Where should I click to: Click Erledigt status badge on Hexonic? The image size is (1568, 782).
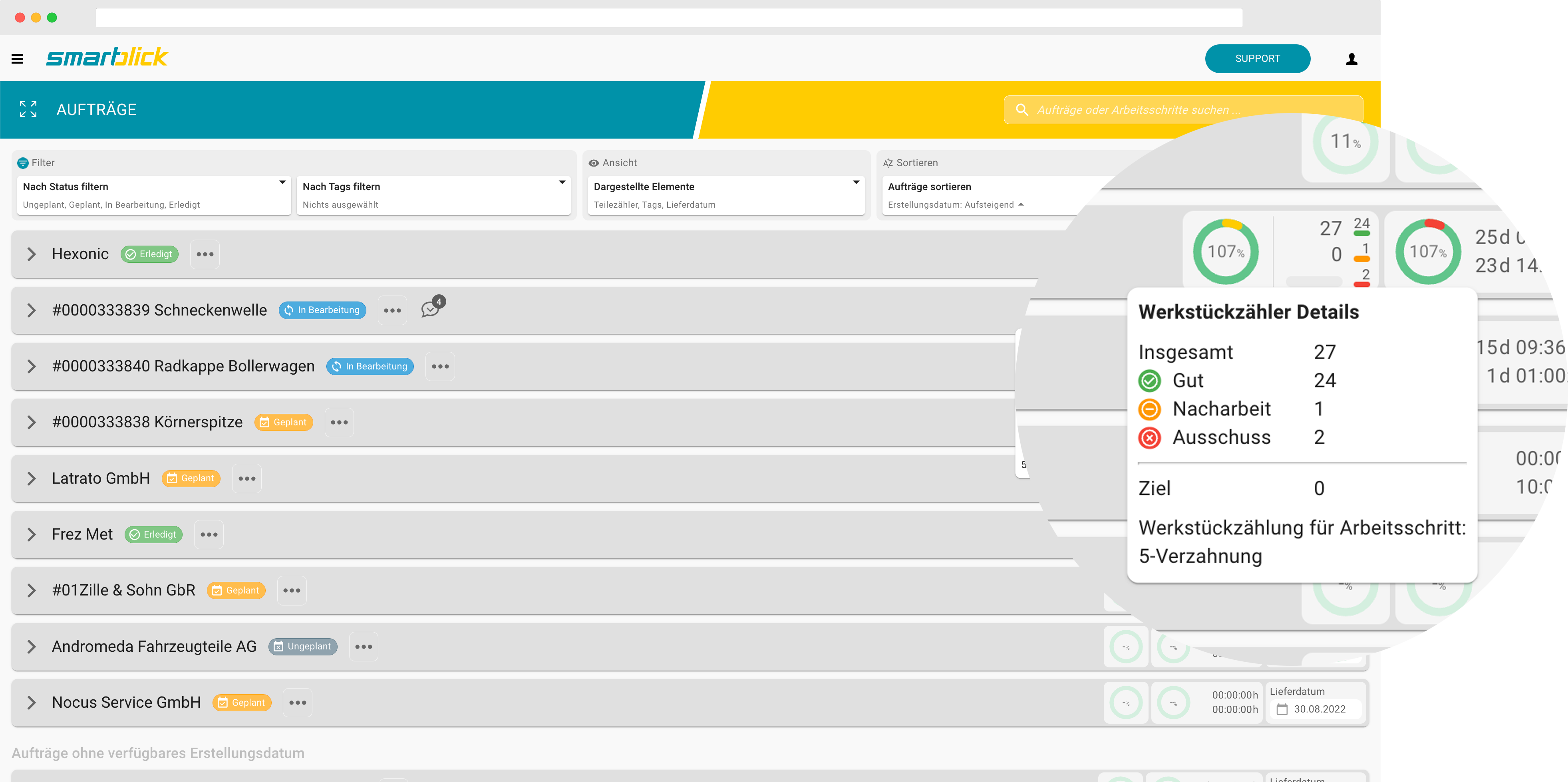(x=150, y=254)
